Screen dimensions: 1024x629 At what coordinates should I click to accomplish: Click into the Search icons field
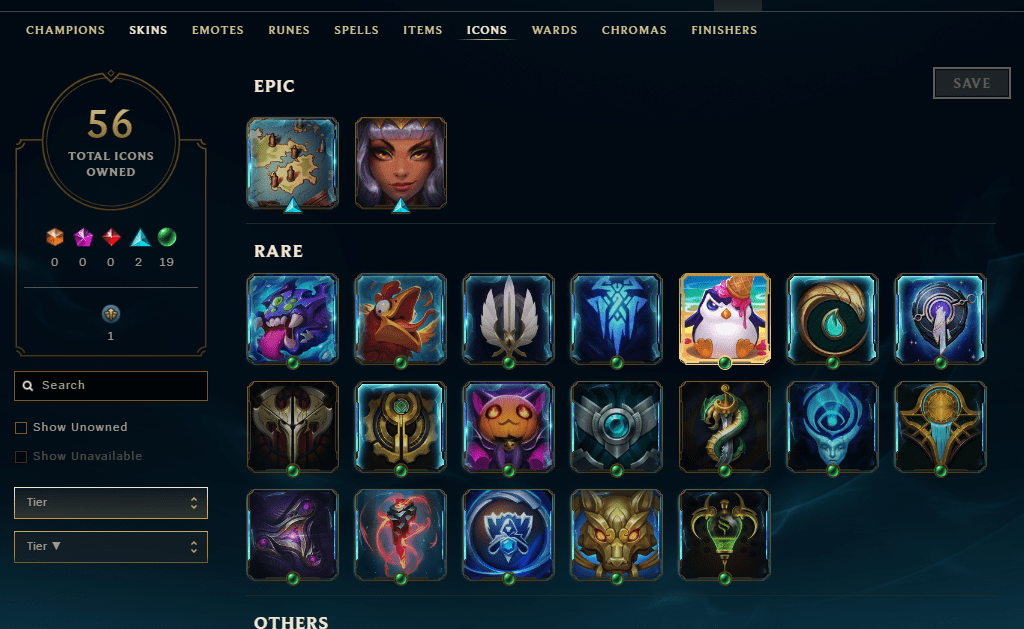pos(111,385)
